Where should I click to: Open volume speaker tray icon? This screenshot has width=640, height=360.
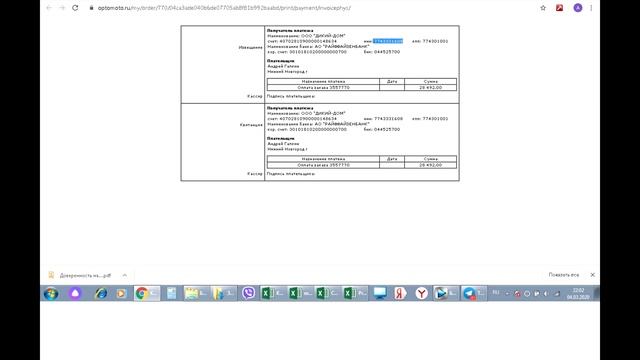[546, 293]
